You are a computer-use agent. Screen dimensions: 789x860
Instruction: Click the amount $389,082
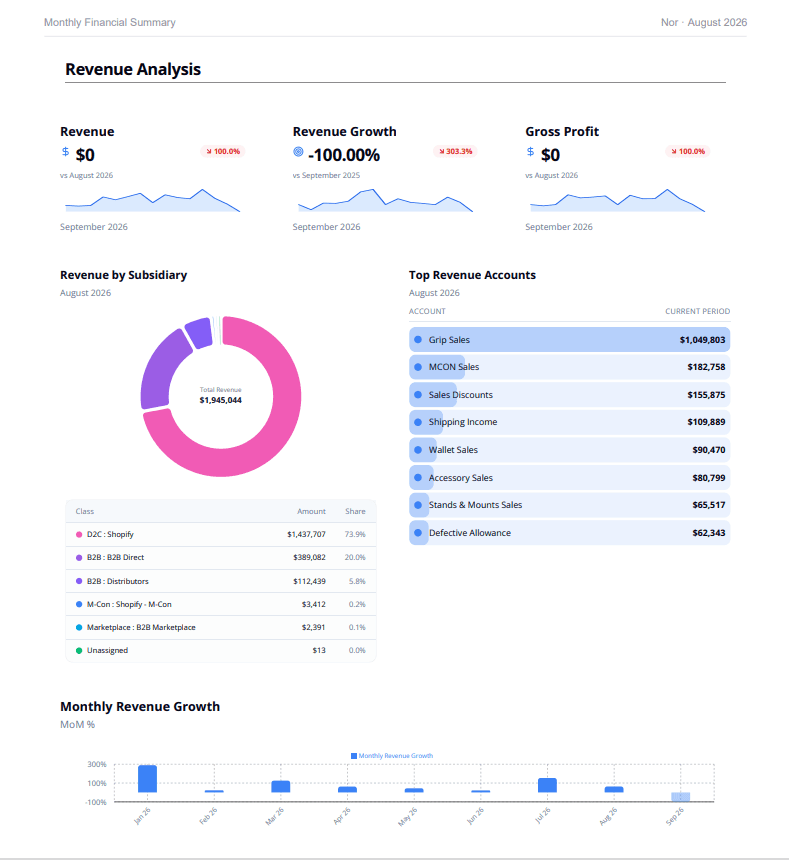[309, 557]
